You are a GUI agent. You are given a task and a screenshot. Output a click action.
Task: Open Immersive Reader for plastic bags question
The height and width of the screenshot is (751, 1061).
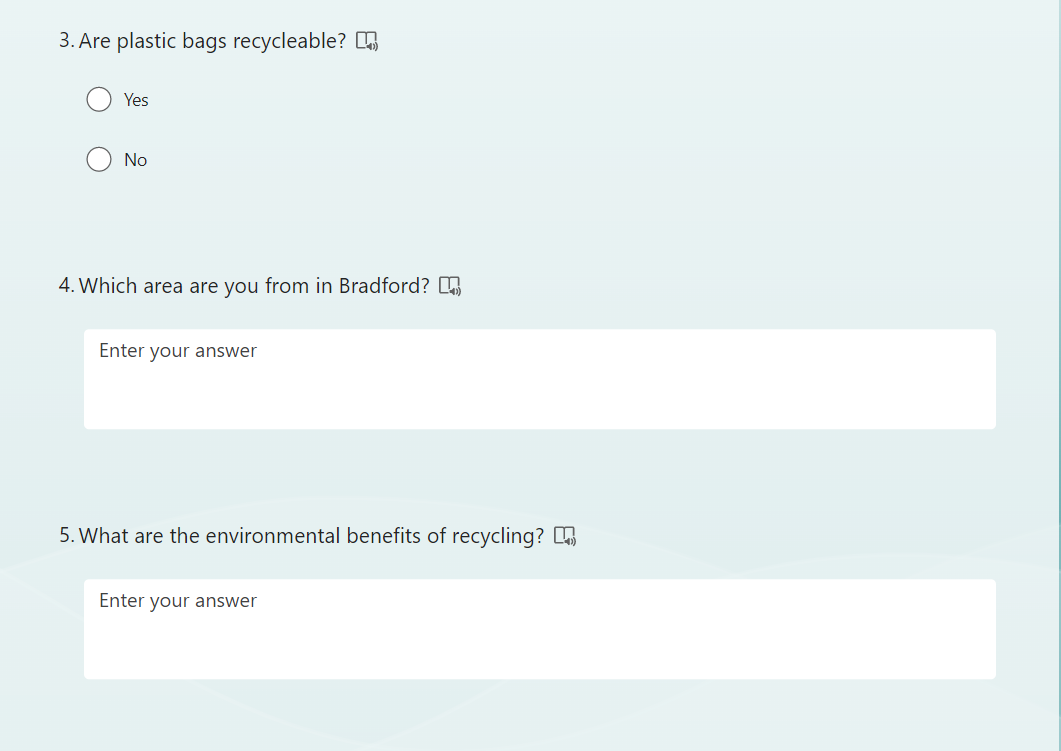point(367,42)
